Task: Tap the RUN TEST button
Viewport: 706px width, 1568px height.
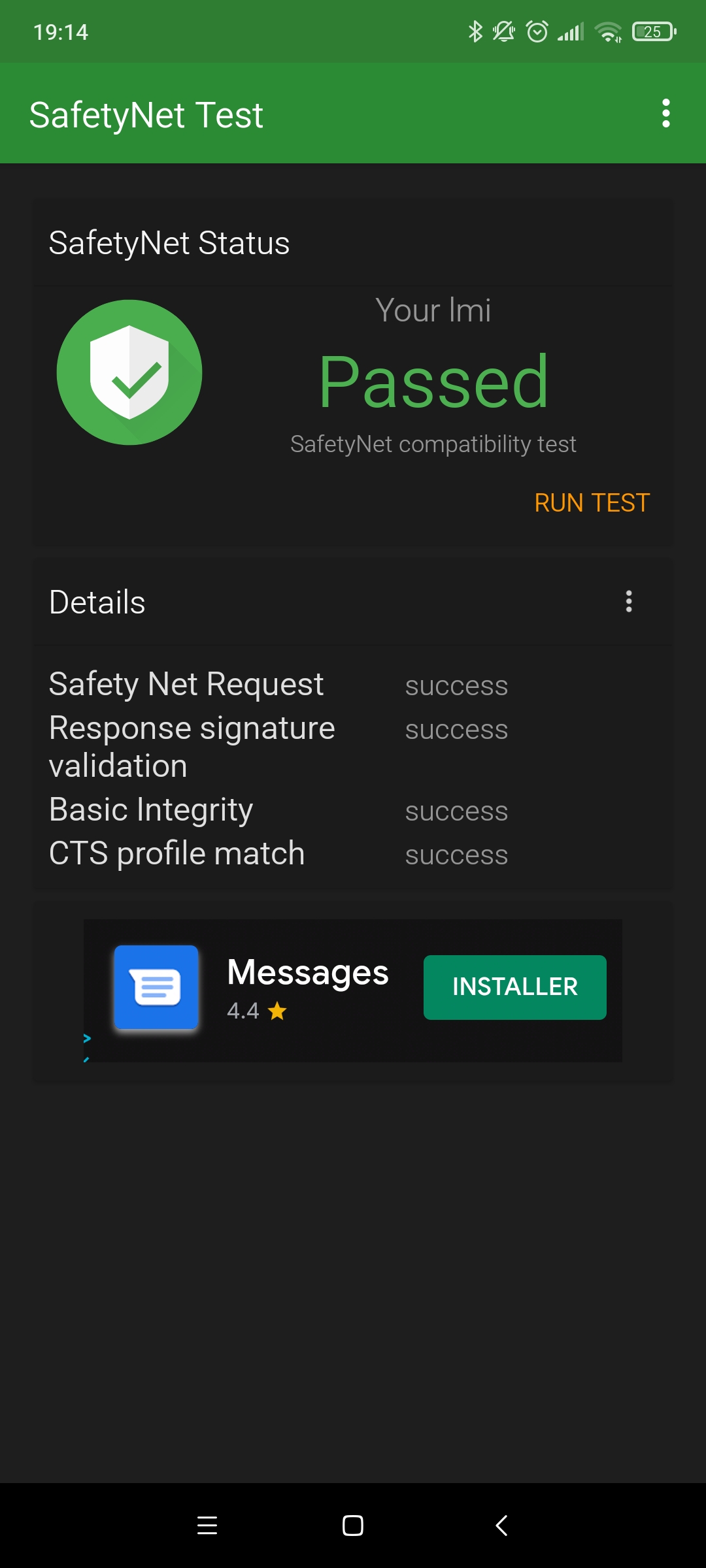Action: pos(592,502)
